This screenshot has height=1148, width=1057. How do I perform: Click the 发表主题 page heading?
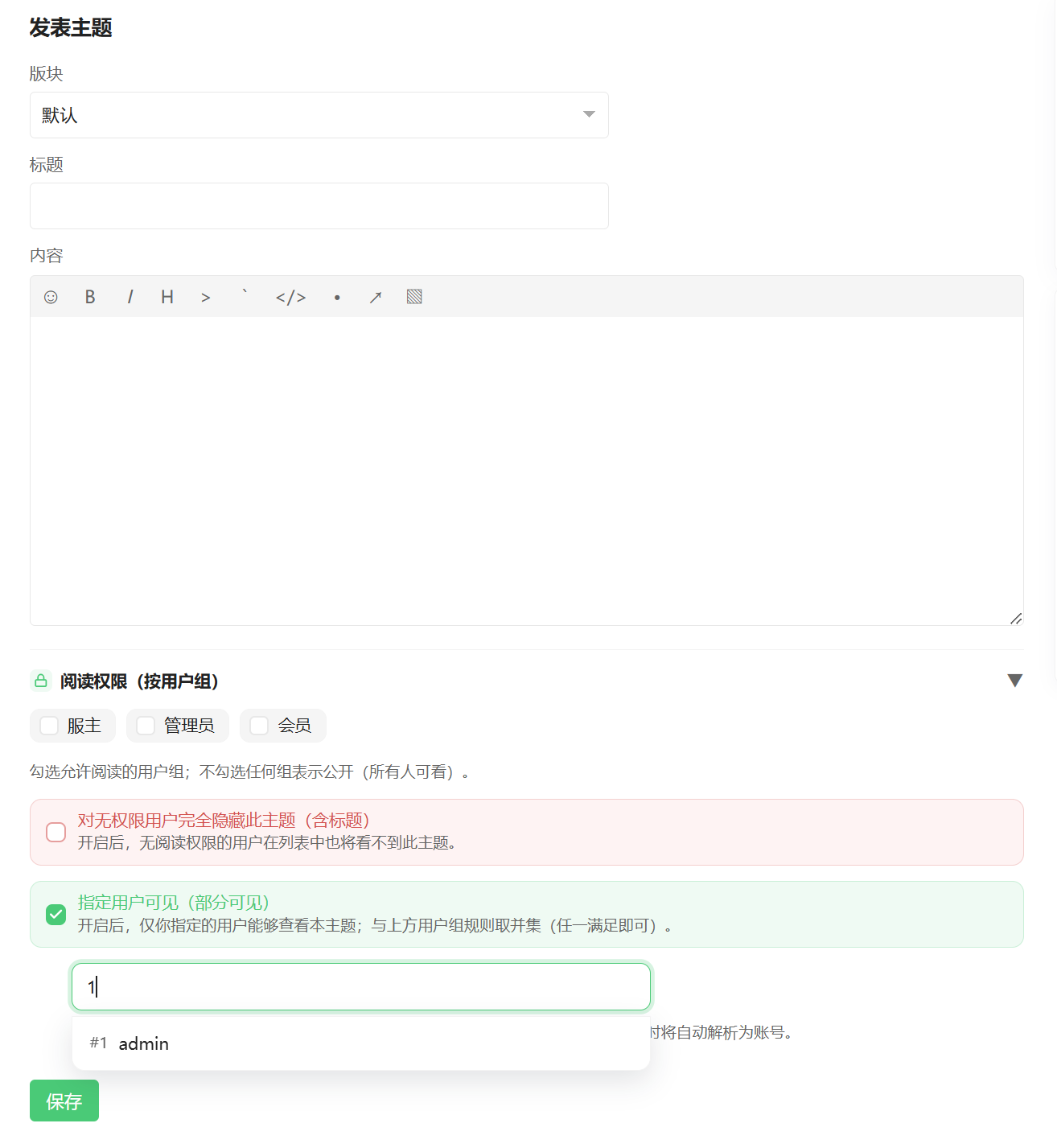coord(71,28)
